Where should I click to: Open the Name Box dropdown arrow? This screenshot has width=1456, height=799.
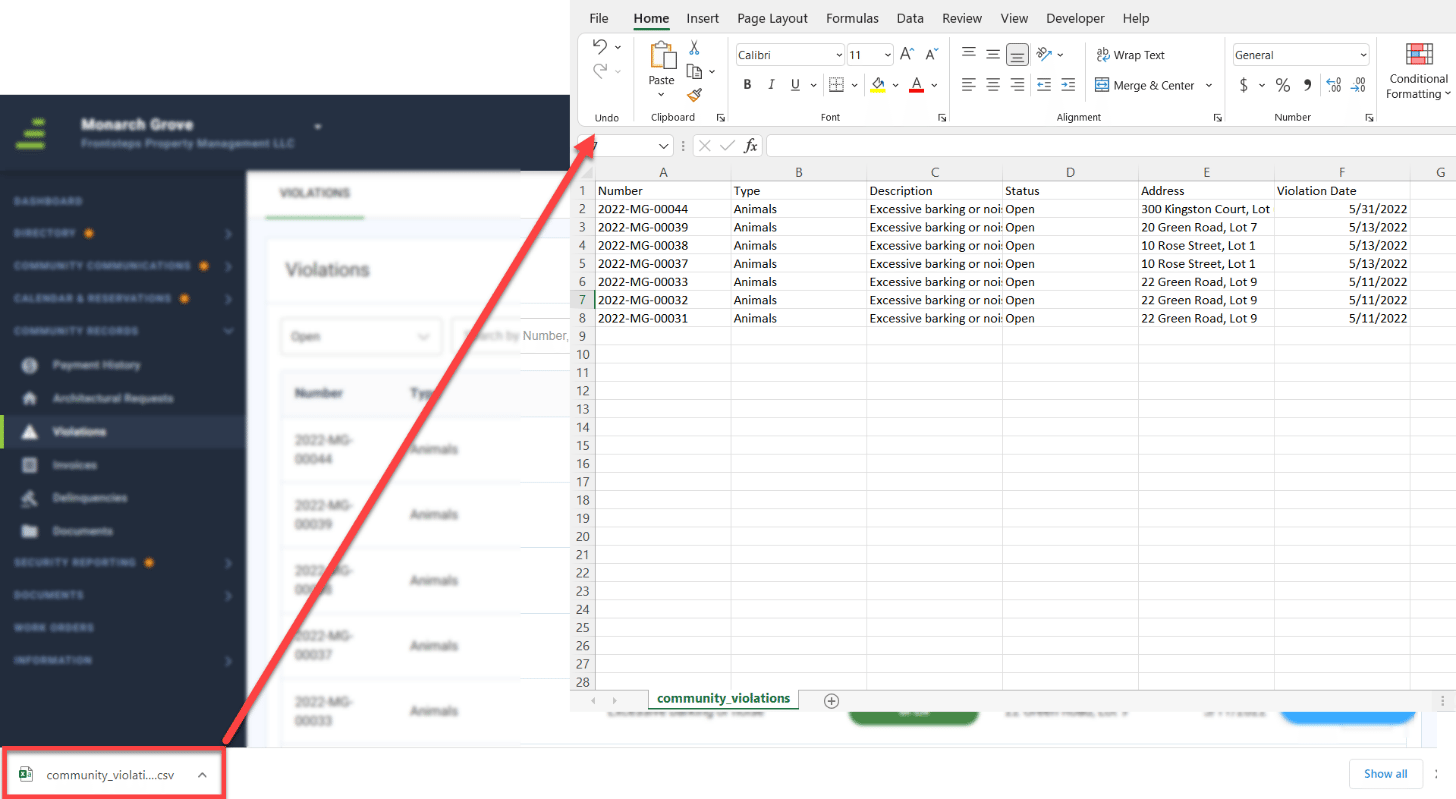tap(664, 146)
